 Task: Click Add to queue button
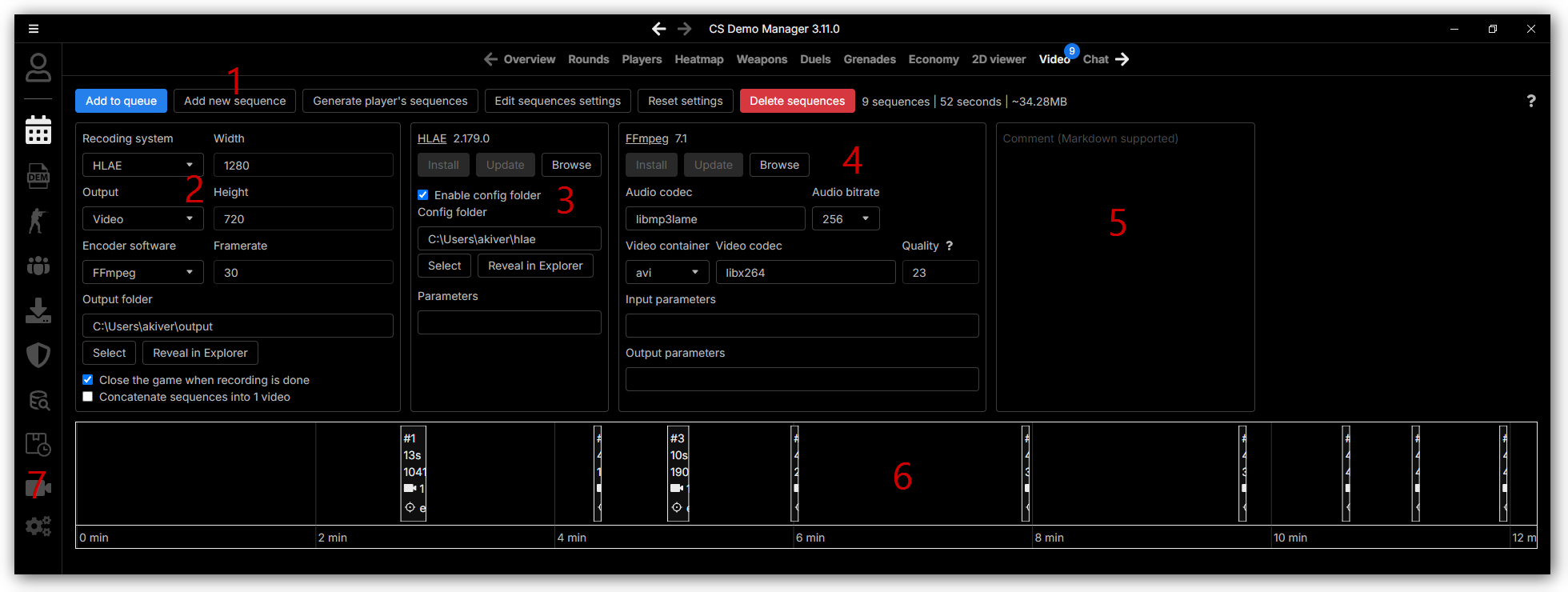click(x=122, y=101)
